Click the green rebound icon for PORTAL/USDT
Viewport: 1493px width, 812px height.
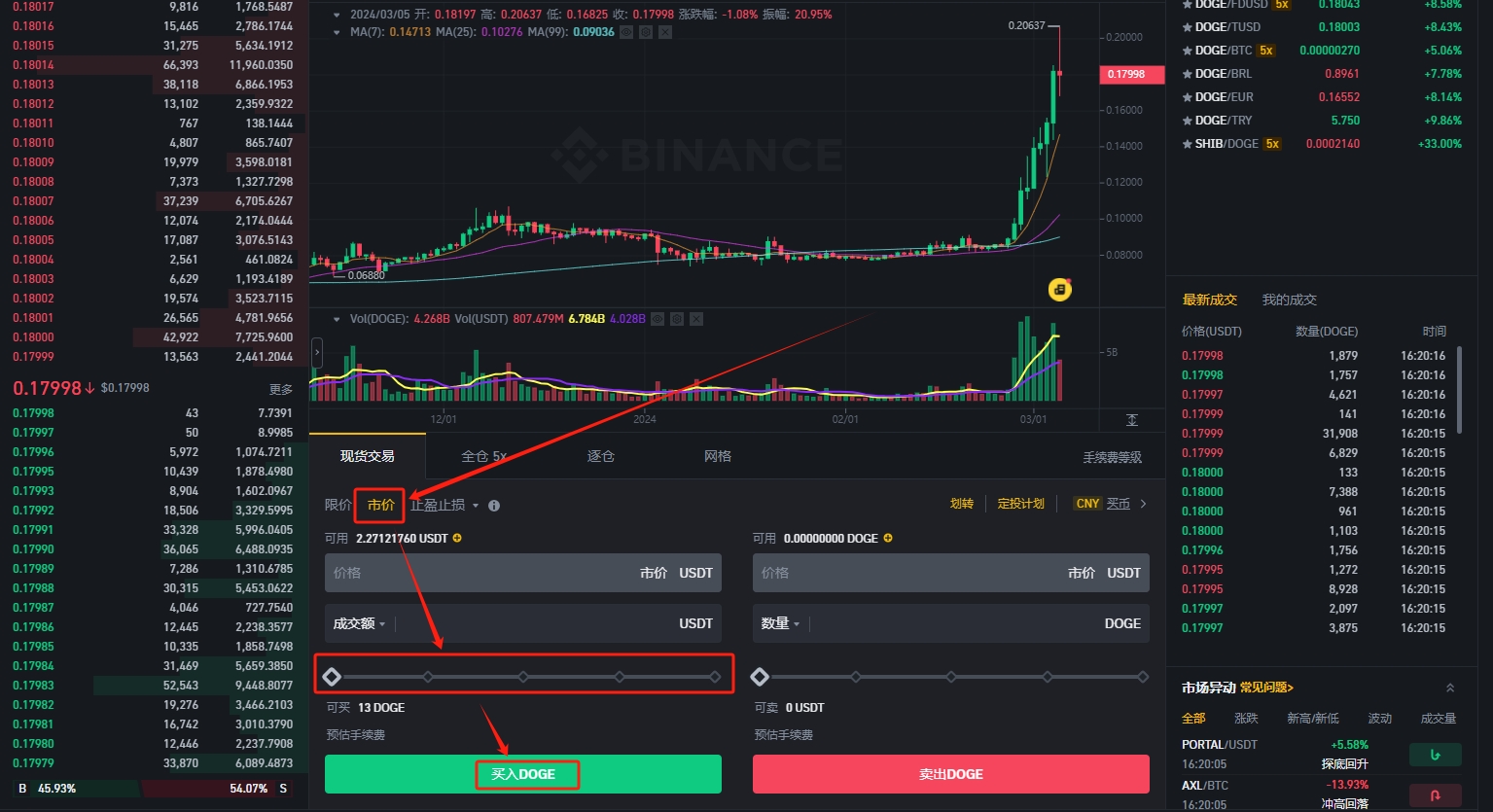[1435, 755]
